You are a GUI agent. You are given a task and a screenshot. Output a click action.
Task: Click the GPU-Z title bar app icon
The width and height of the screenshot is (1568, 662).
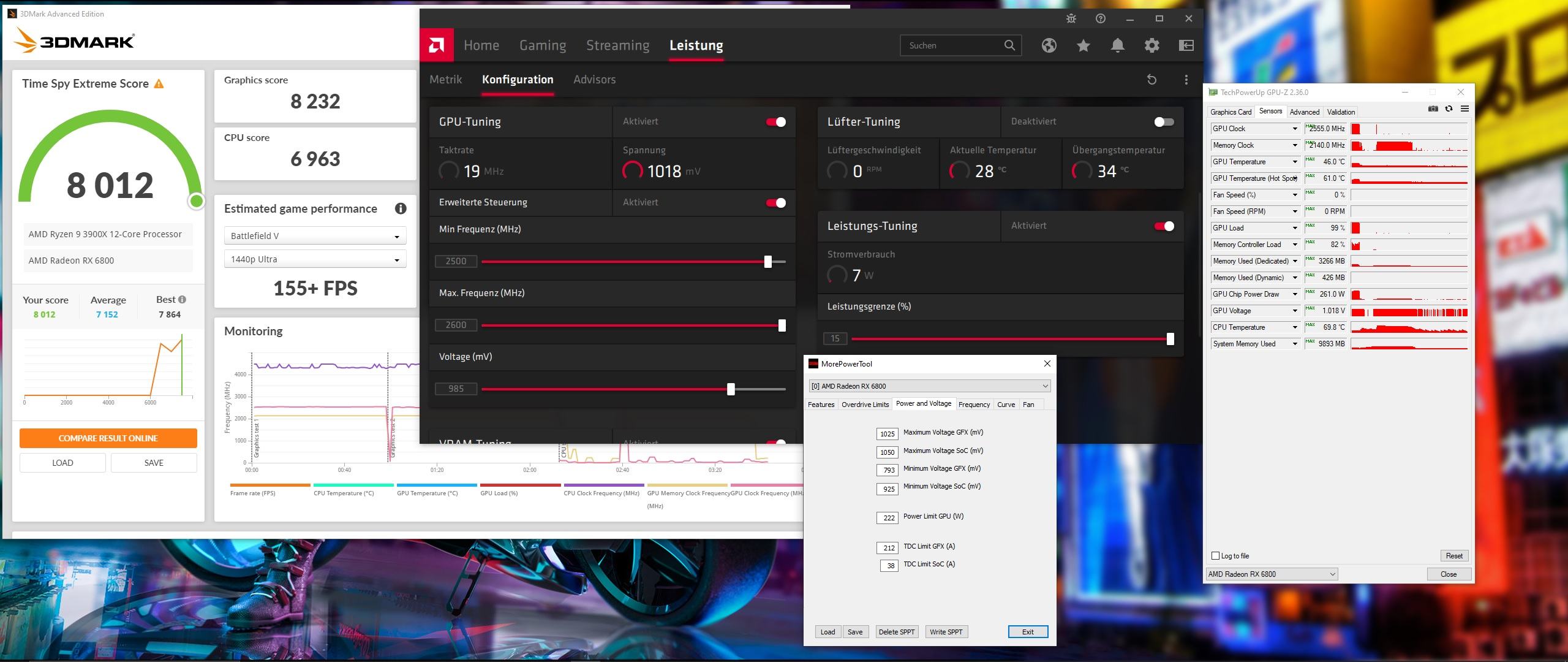pos(1213,93)
